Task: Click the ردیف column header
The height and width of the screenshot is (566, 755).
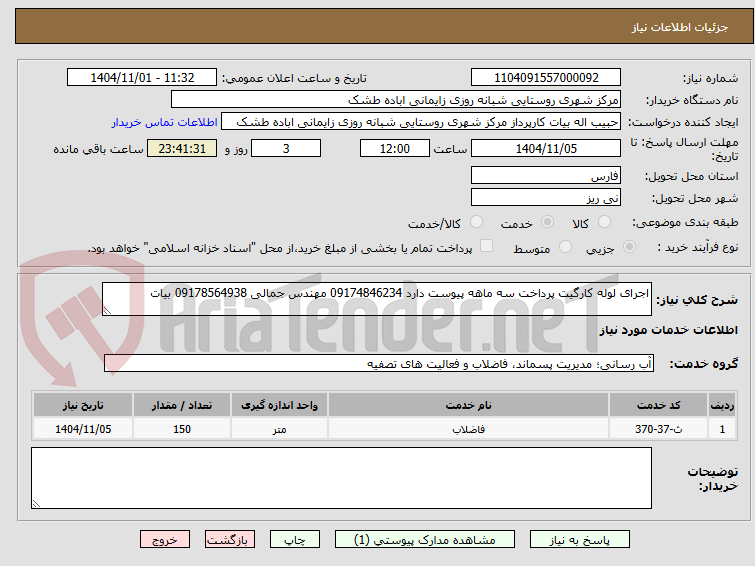Action: pos(722,405)
